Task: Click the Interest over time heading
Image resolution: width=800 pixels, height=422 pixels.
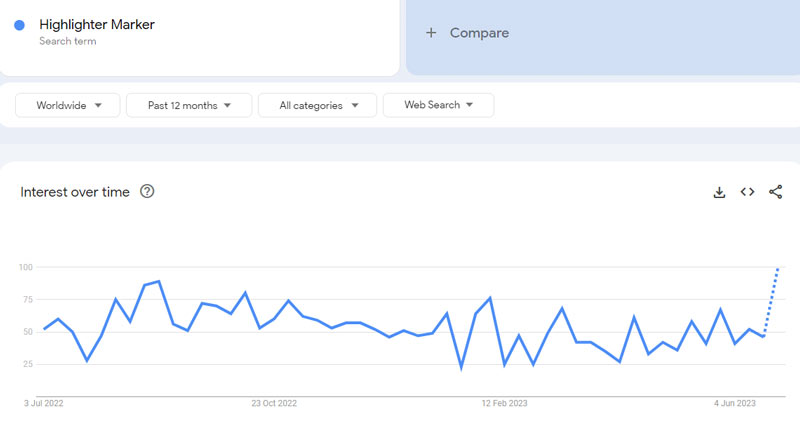Action: point(75,192)
